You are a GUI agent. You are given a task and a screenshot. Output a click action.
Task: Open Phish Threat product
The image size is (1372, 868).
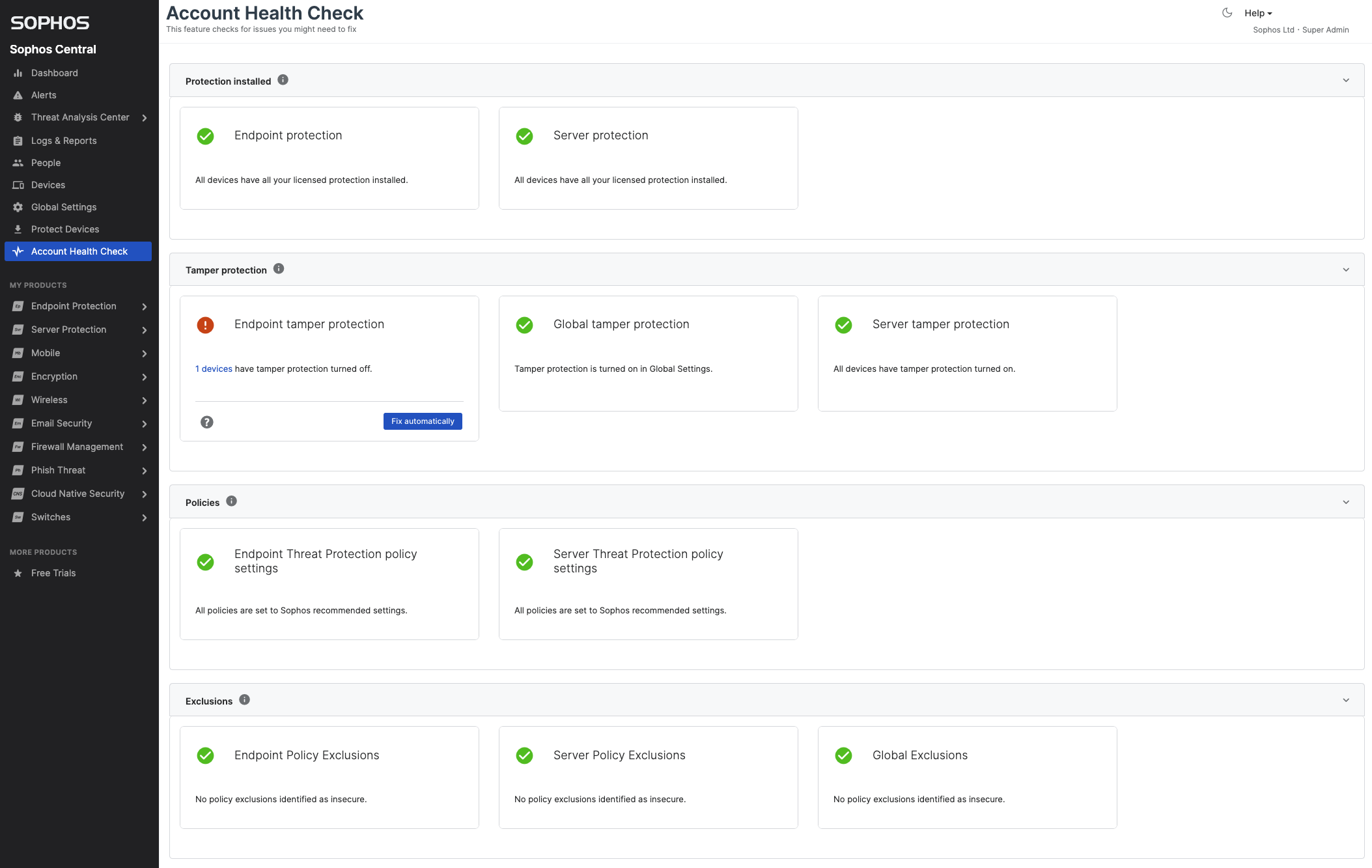[x=58, y=470]
